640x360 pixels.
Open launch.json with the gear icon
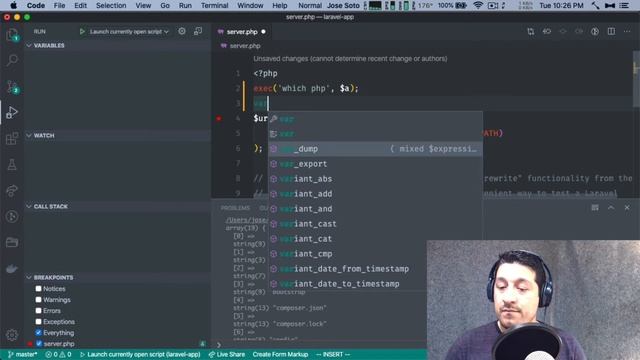pos(182,31)
